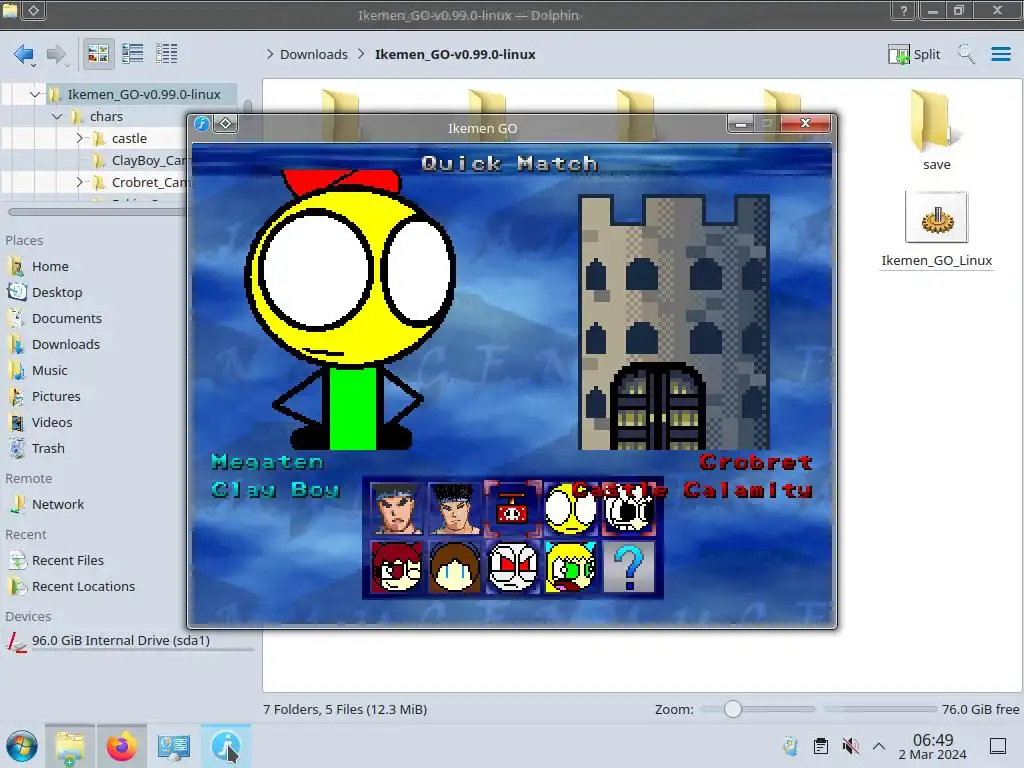
Task: Adjust the Zoom slider handle
Action: pos(733,709)
